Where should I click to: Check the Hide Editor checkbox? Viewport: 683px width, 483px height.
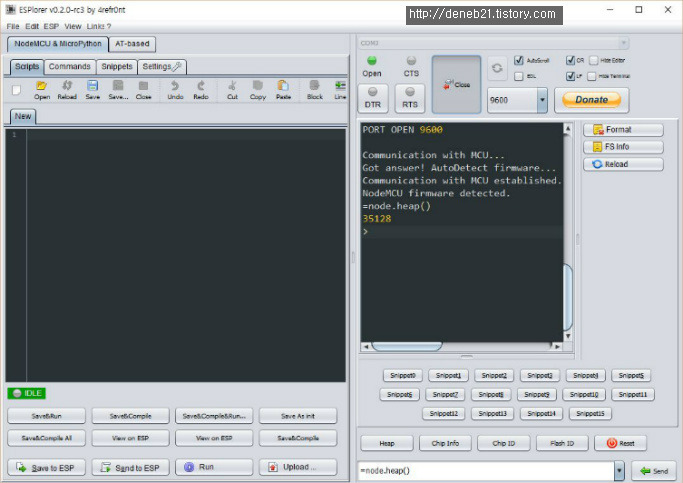(593, 60)
